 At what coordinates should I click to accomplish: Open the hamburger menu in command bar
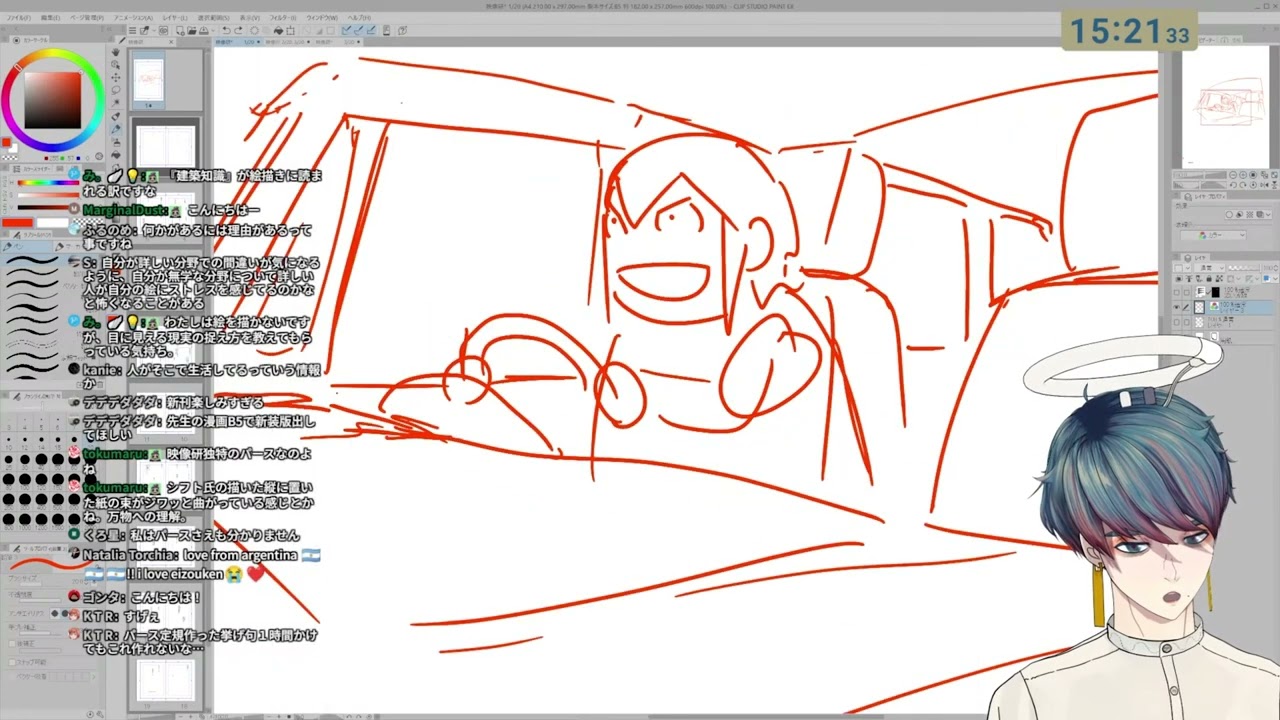132,30
